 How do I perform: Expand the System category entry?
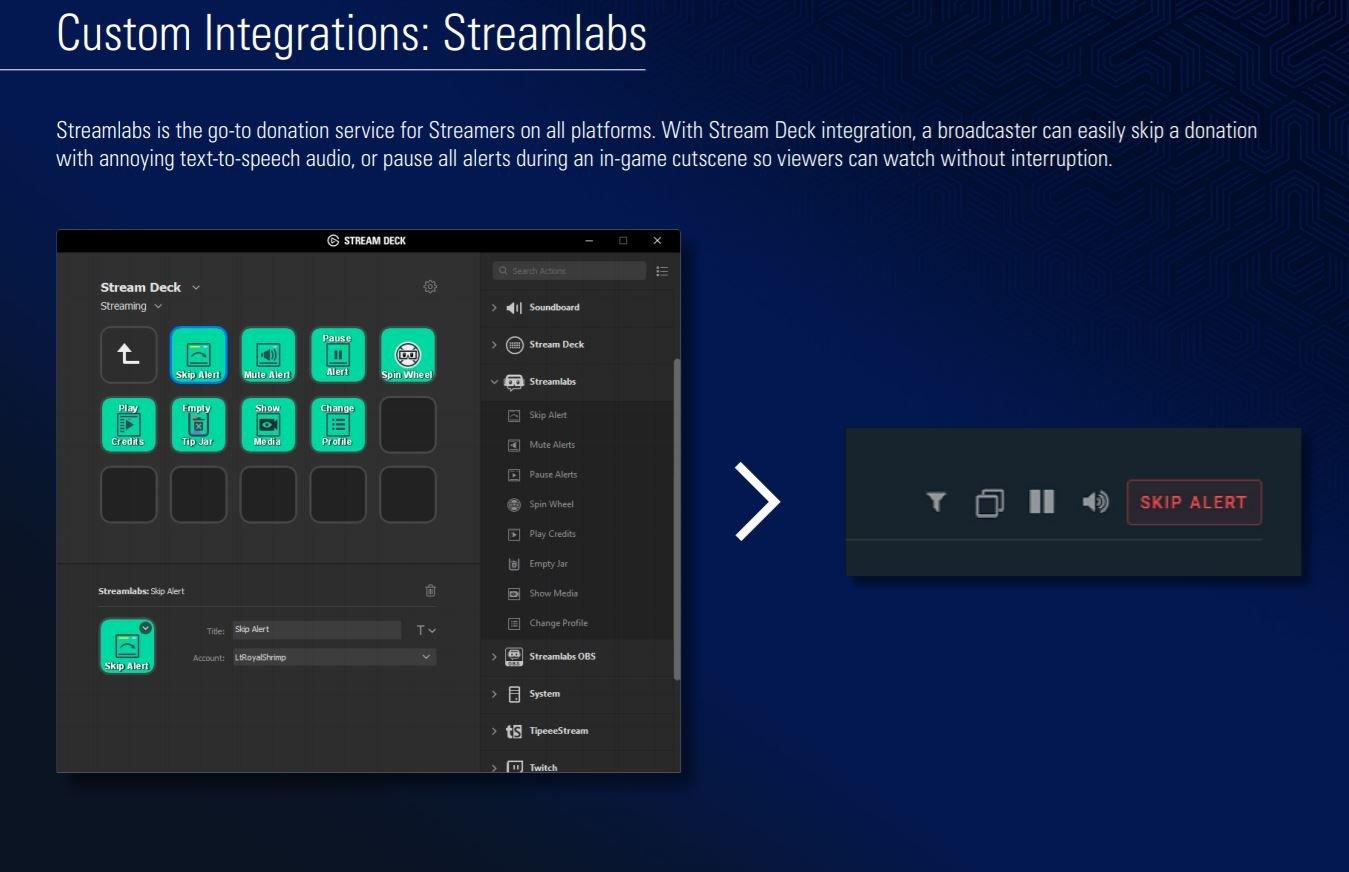pos(493,693)
